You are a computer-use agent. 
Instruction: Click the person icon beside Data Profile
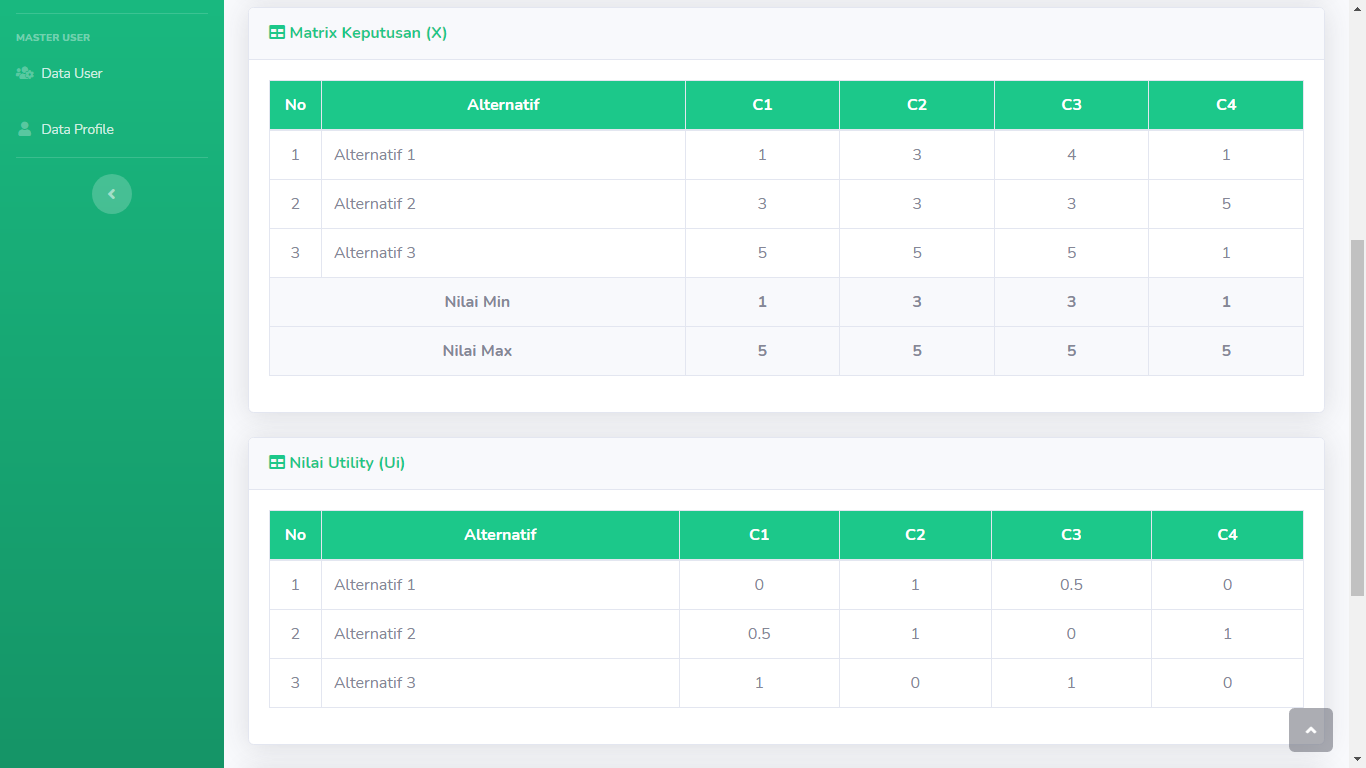point(25,129)
